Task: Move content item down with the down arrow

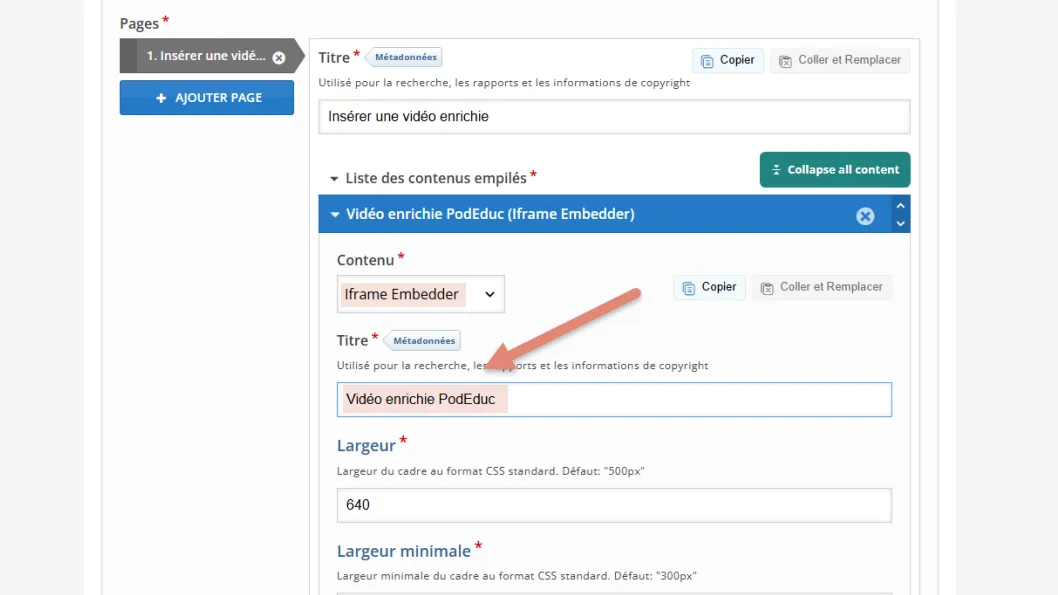Action: (900, 223)
